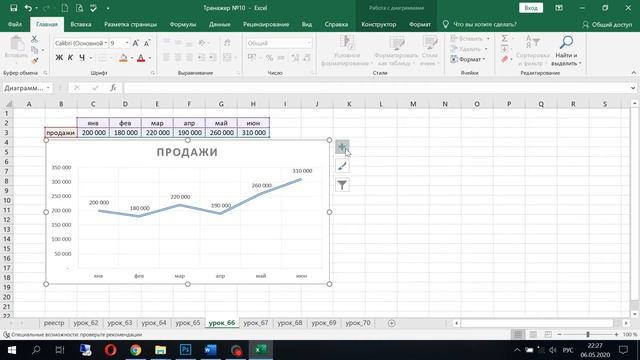640x360 pixels.
Task: Click the accessibility status bar message
Action: [x=73, y=334]
